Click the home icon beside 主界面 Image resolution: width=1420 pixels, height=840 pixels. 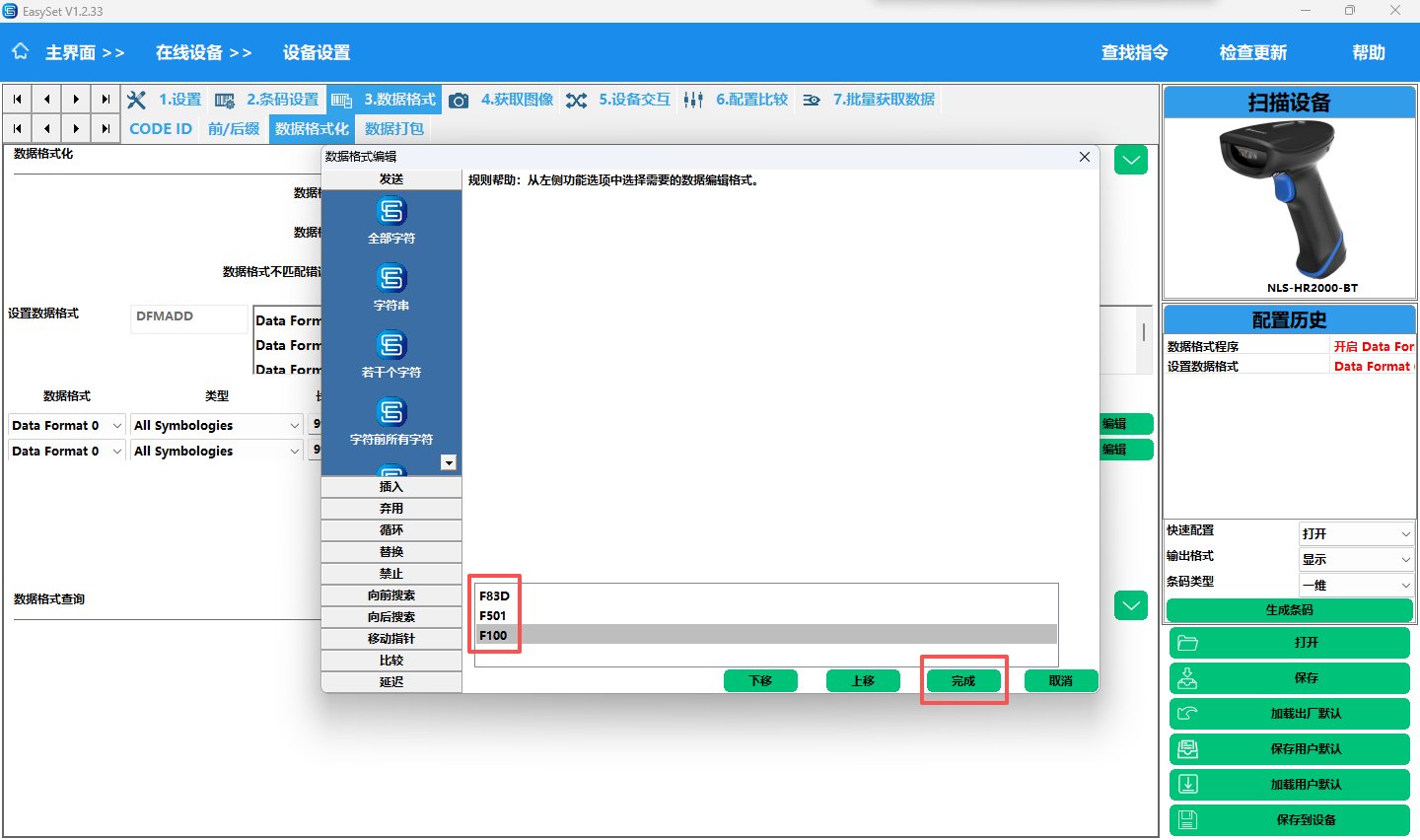pyautogui.click(x=21, y=52)
